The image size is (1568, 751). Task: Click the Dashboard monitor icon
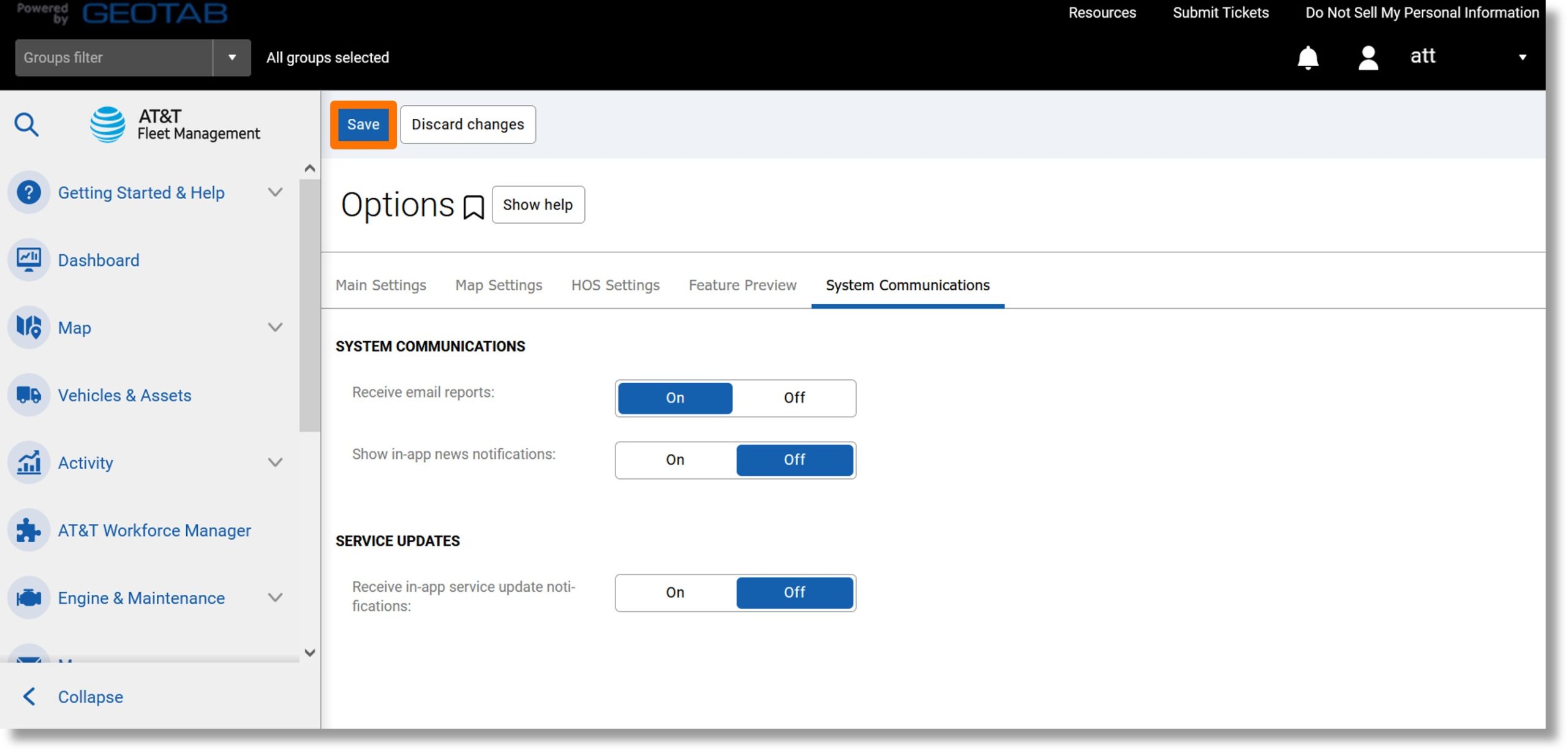pyautogui.click(x=29, y=260)
